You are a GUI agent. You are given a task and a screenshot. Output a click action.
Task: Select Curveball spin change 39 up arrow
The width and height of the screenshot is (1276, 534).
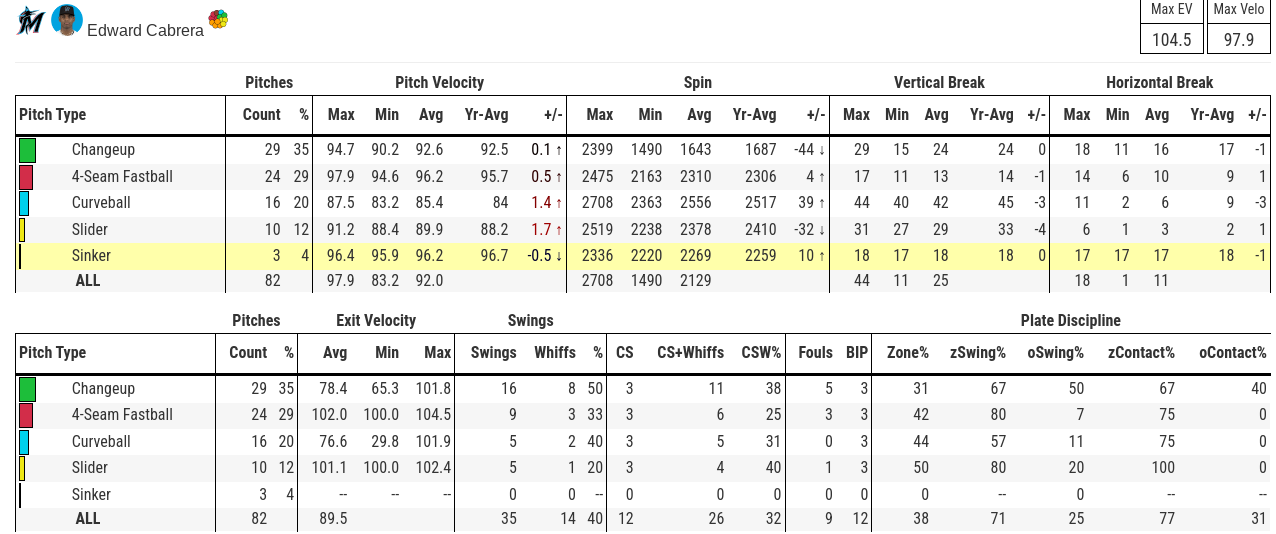click(x=812, y=203)
